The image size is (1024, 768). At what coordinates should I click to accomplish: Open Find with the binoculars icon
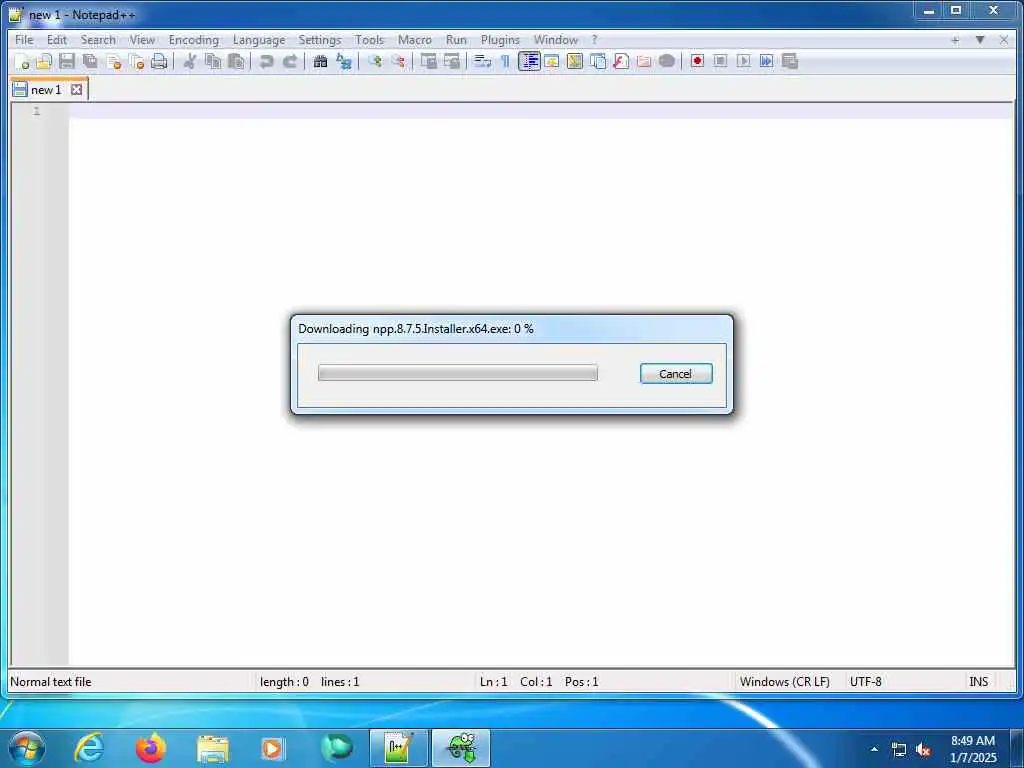[x=320, y=61]
